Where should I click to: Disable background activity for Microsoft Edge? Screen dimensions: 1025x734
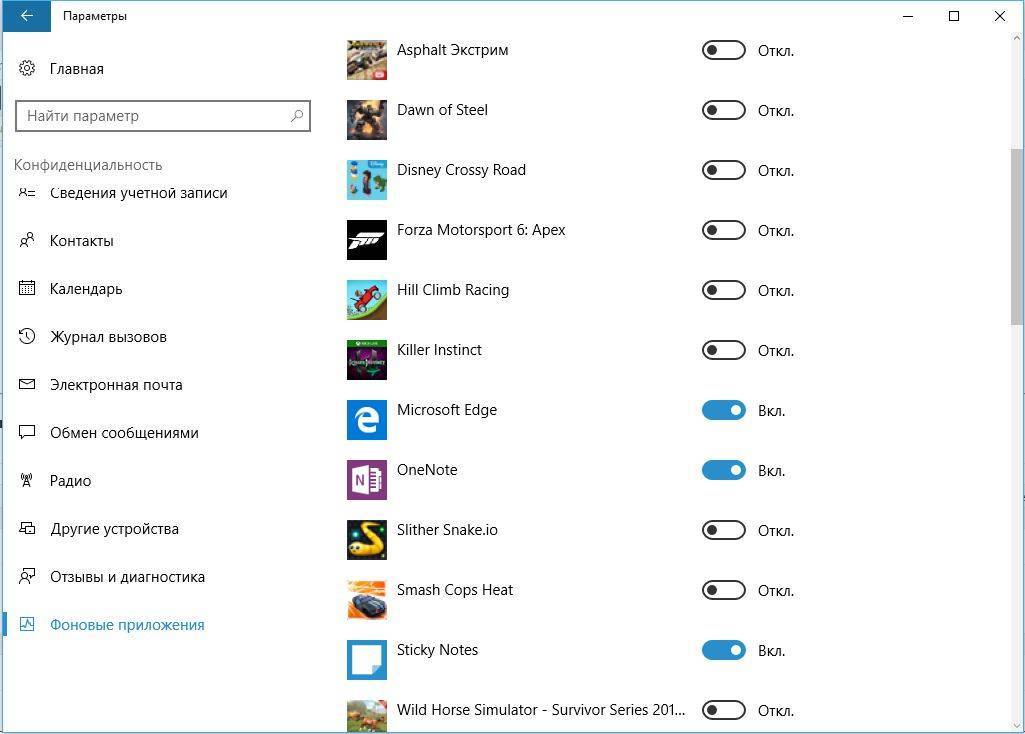click(x=723, y=410)
